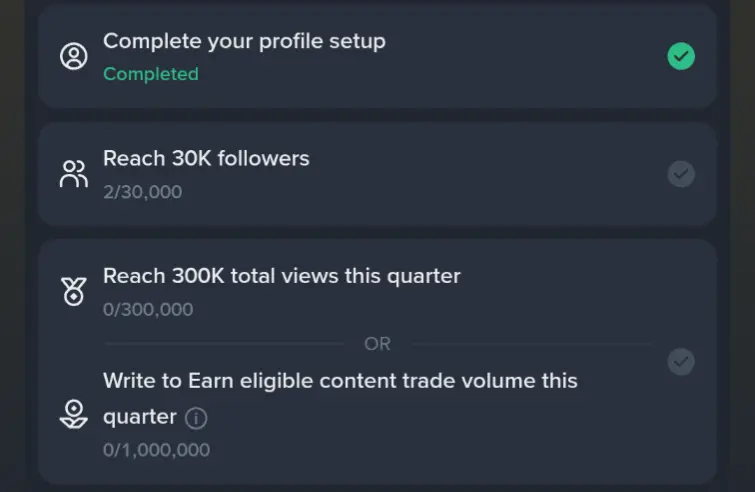This screenshot has height=492, width=755.
Task: Click the OR divider label
Action: (377, 344)
